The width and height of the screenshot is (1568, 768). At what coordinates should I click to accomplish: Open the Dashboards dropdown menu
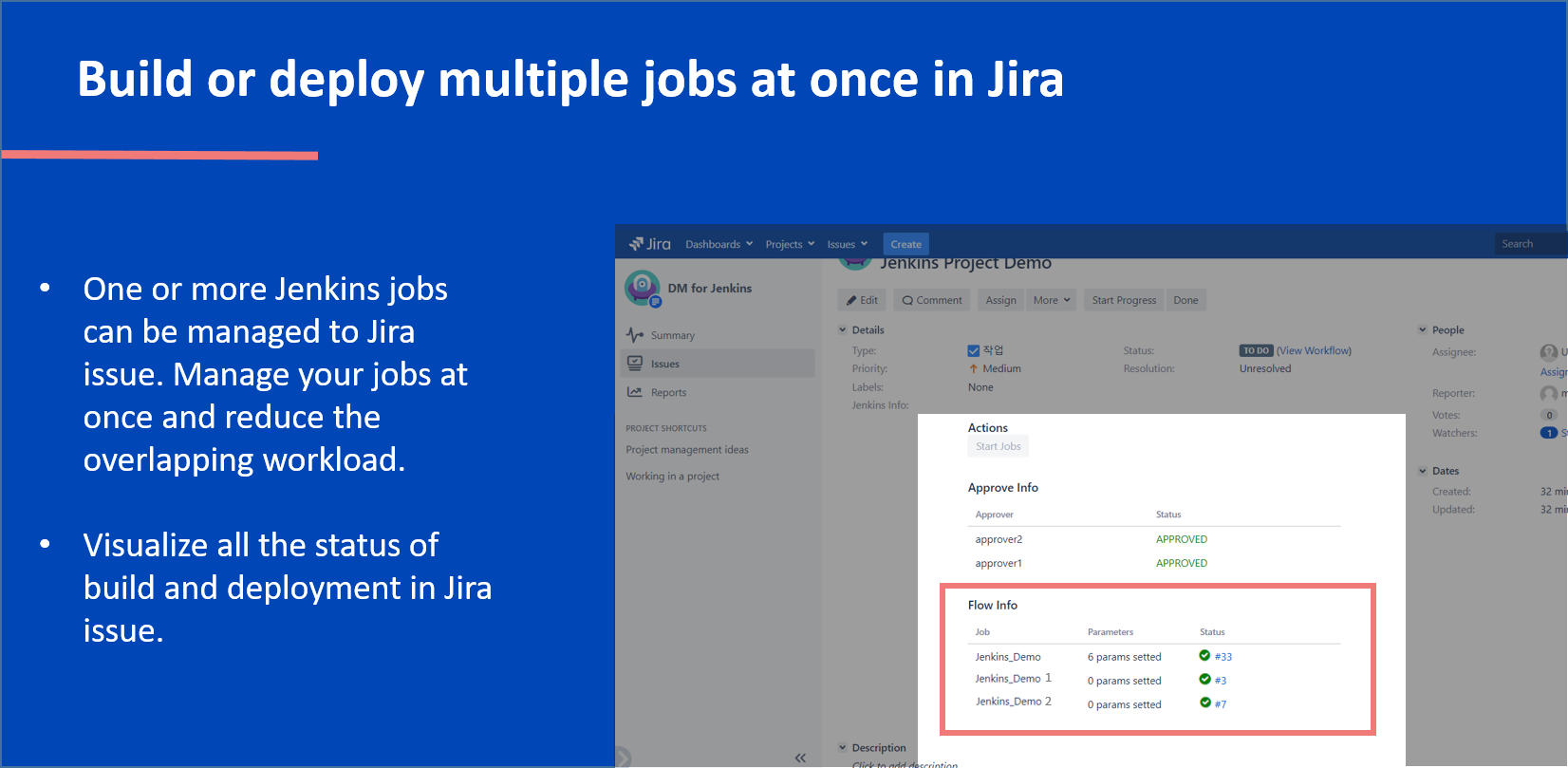tap(719, 244)
